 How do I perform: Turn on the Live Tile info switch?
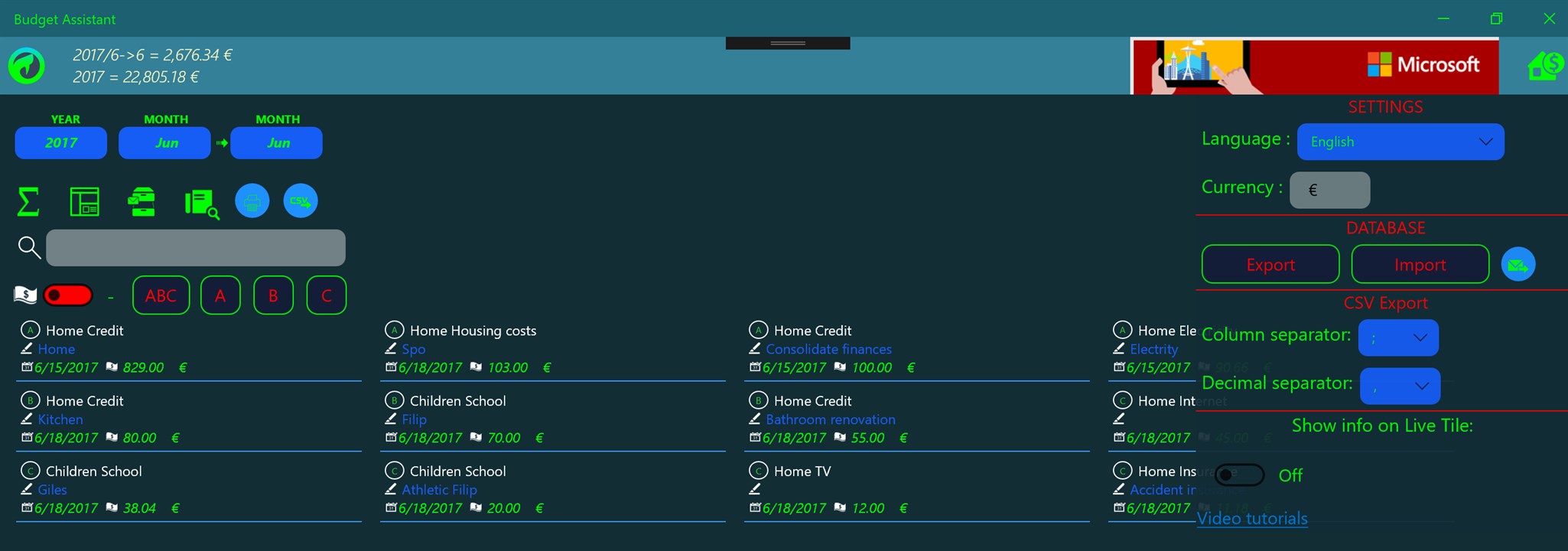pos(1239,475)
